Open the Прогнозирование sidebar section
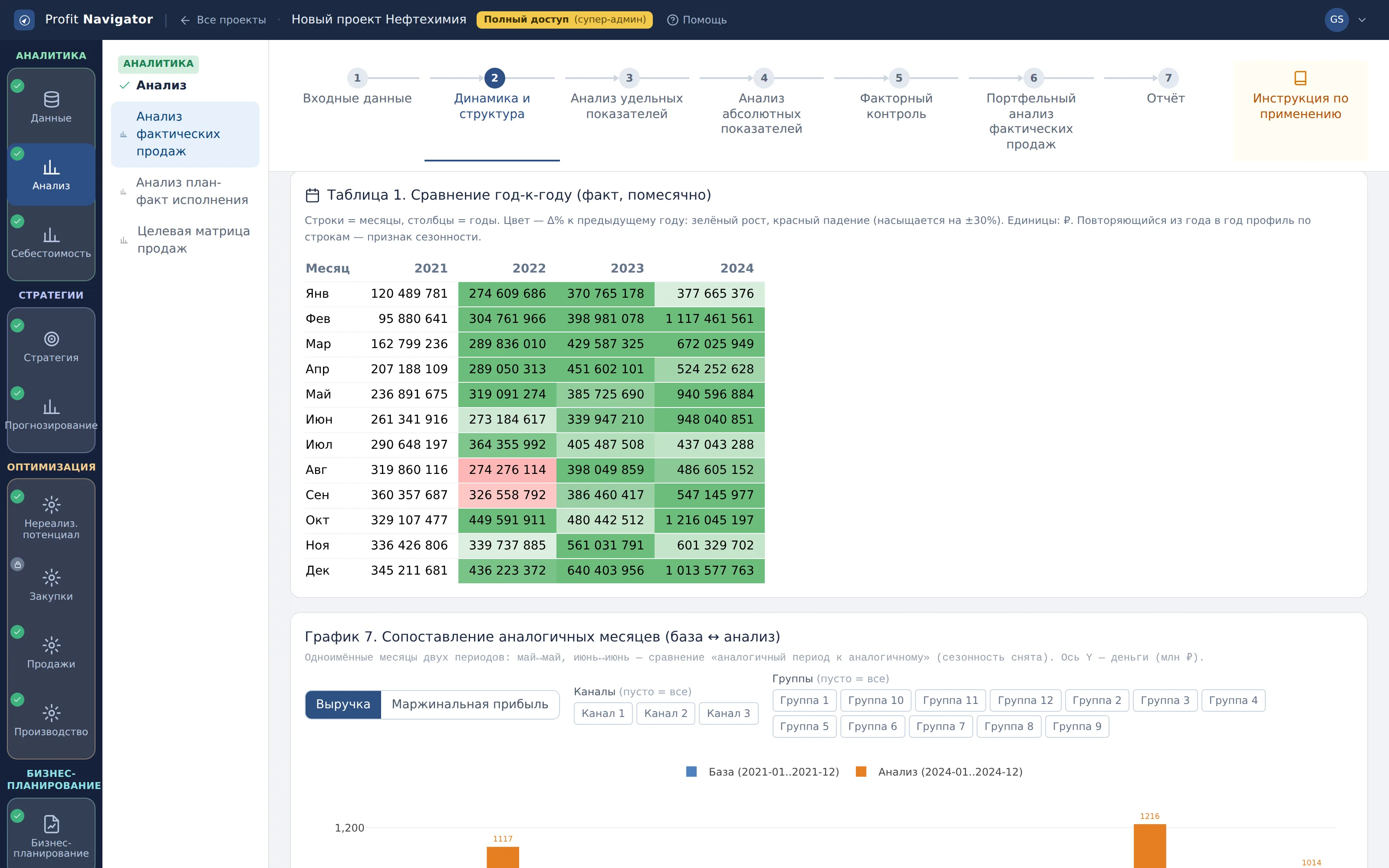Viewport: 1389px width, 868px height. pos(51,415)
